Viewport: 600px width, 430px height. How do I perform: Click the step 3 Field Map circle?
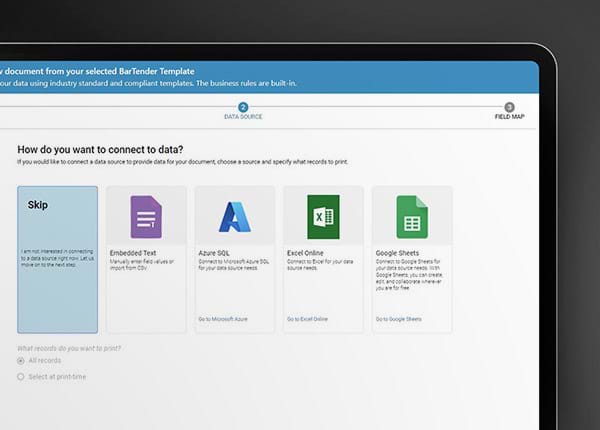click(x=509, y=106)
